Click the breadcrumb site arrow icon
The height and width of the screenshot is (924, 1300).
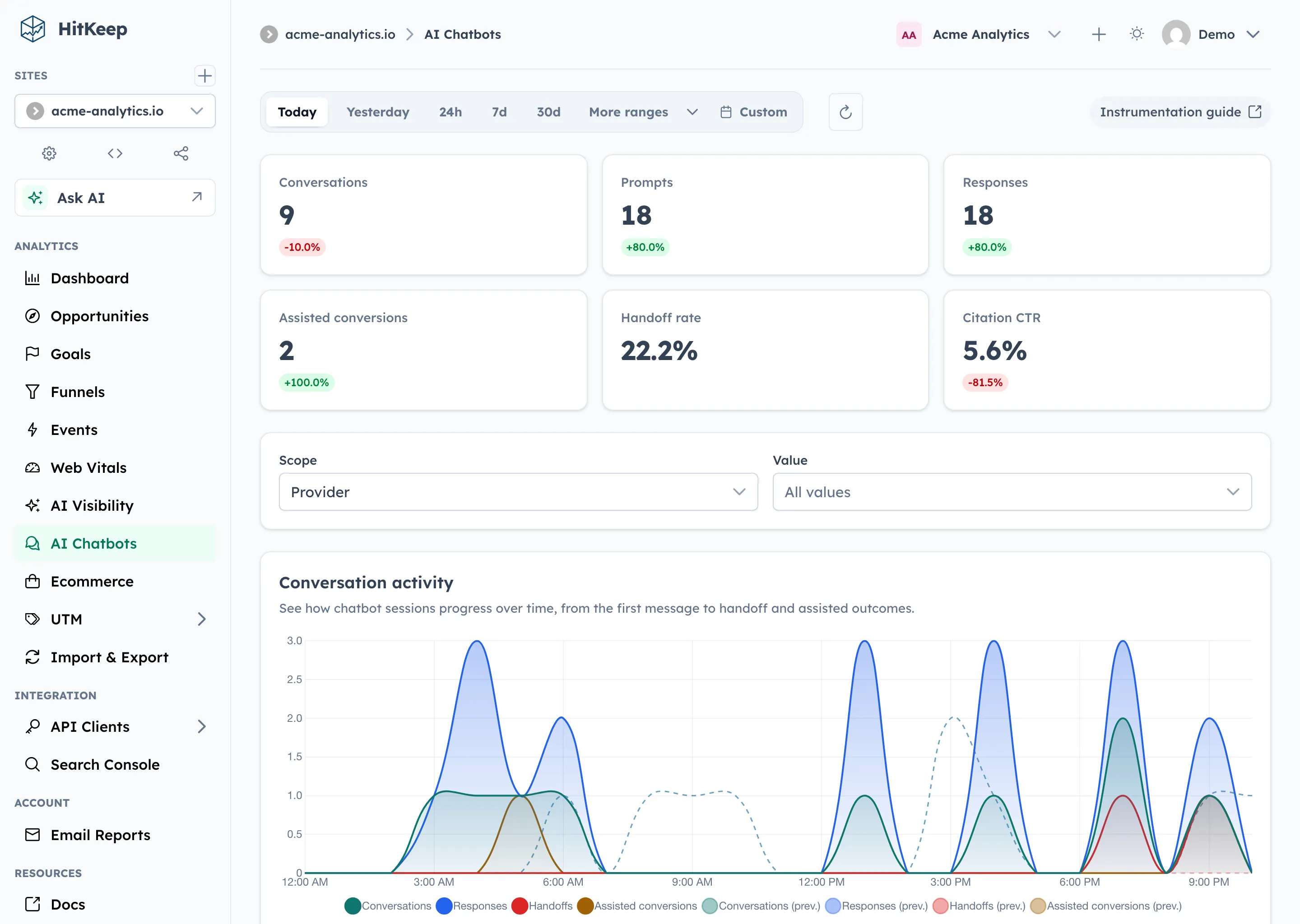[x=269, y=34]
